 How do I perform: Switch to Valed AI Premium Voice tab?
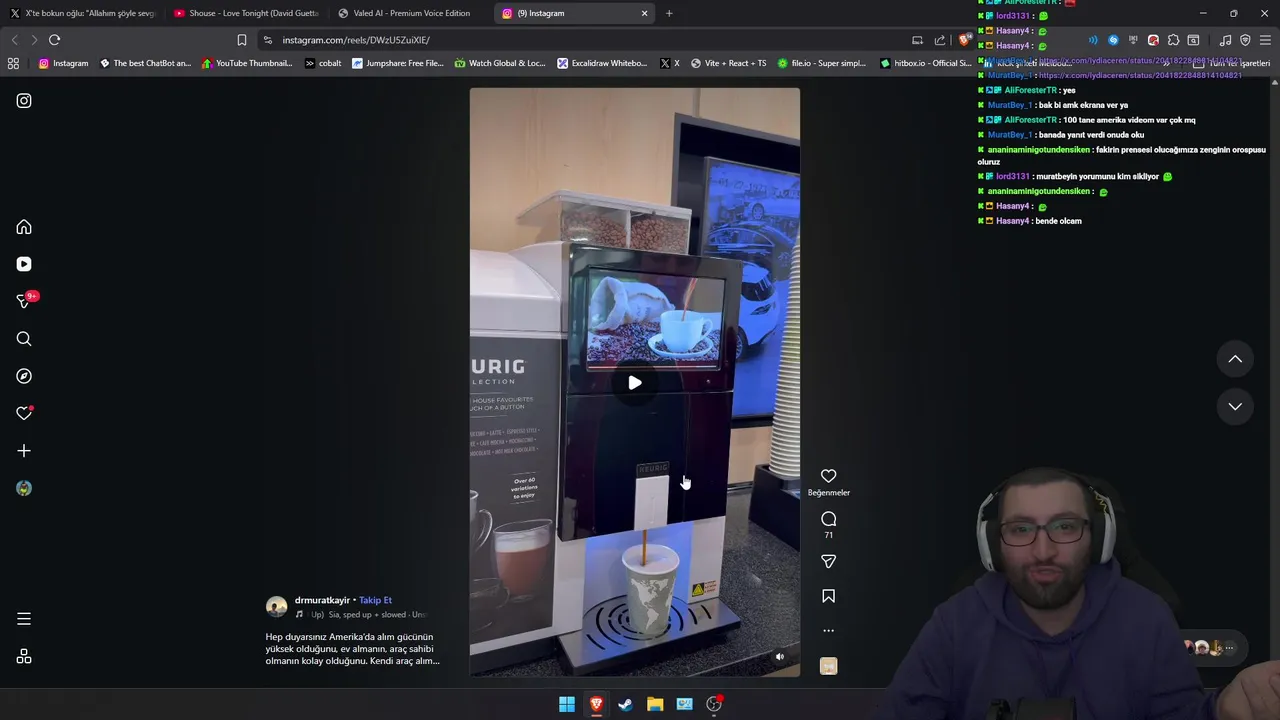(411, 13)
